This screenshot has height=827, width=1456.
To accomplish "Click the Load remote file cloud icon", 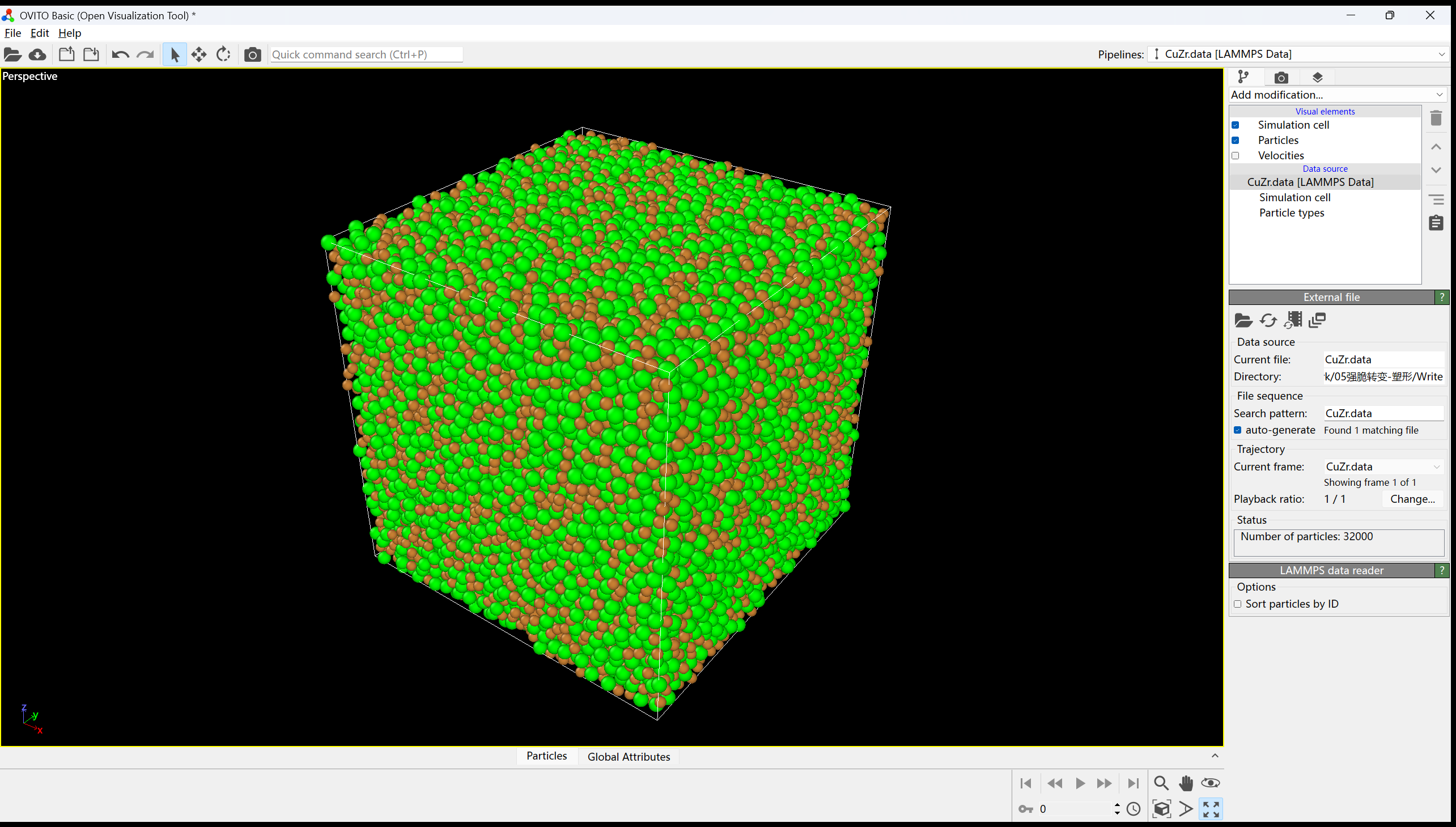I will coord(37,54).
